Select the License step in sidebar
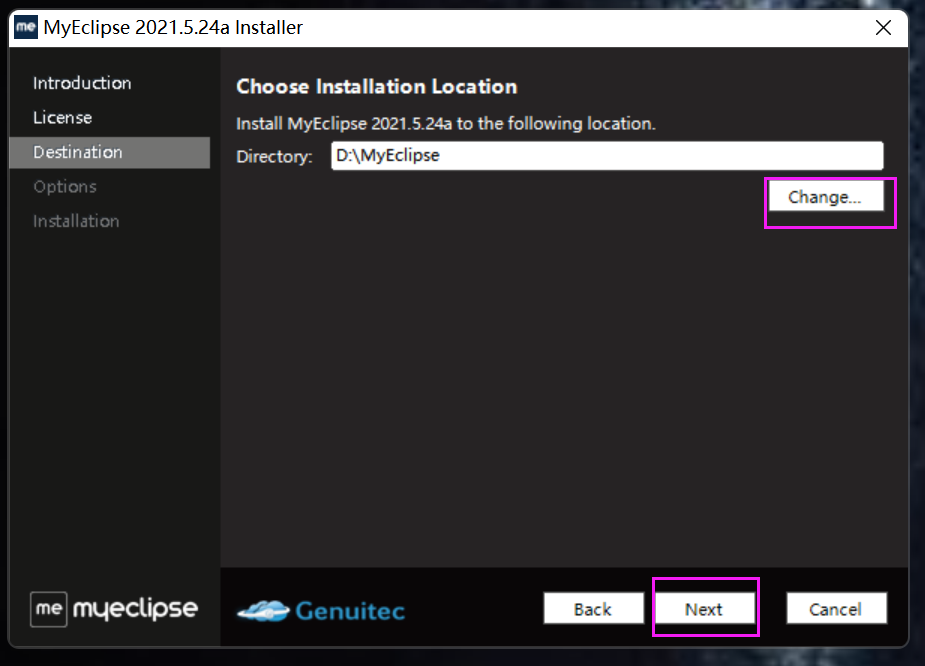Image resolution: width=925 pixels, height=666 pixels. tap(63, 117)
